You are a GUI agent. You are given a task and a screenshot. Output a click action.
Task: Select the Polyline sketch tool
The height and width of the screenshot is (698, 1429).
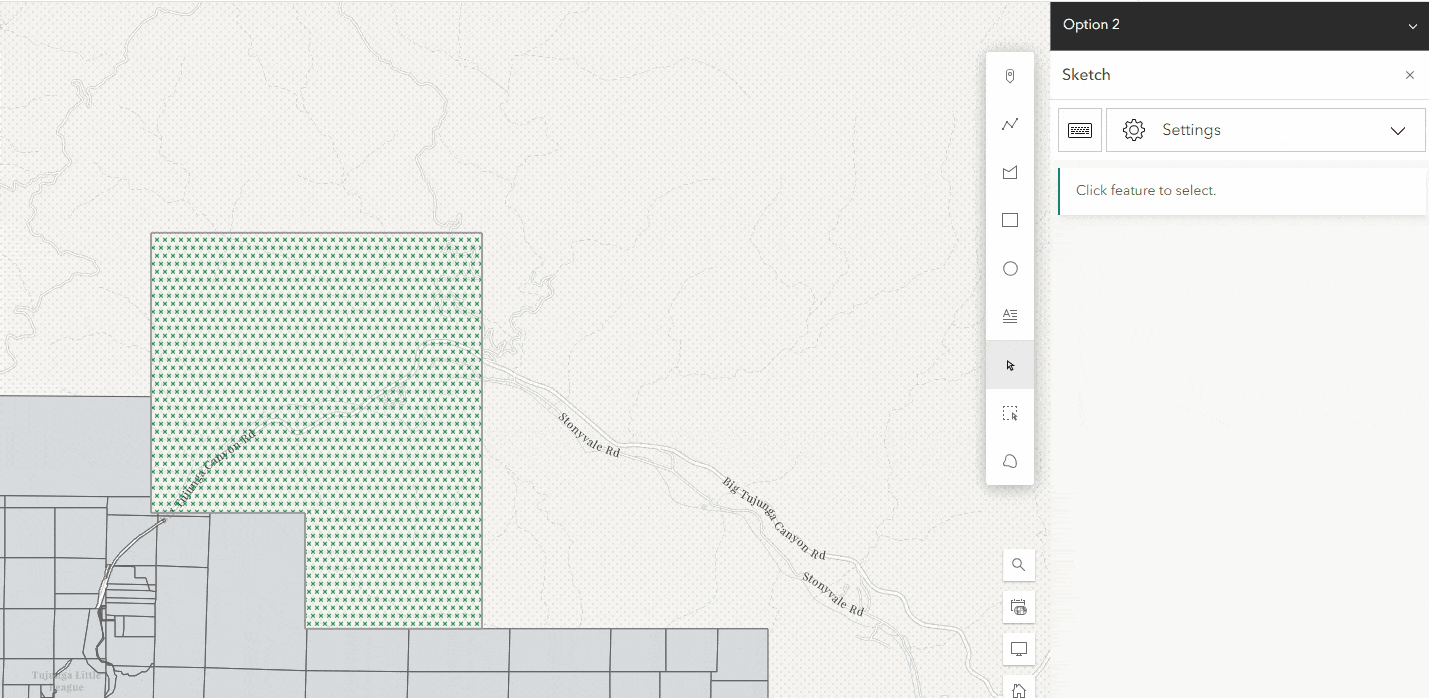tap(1009, 123)
